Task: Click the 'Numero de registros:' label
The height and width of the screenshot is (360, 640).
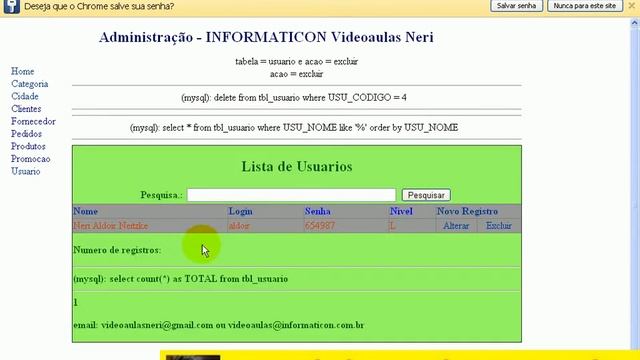Action: [x=117, y=250]
